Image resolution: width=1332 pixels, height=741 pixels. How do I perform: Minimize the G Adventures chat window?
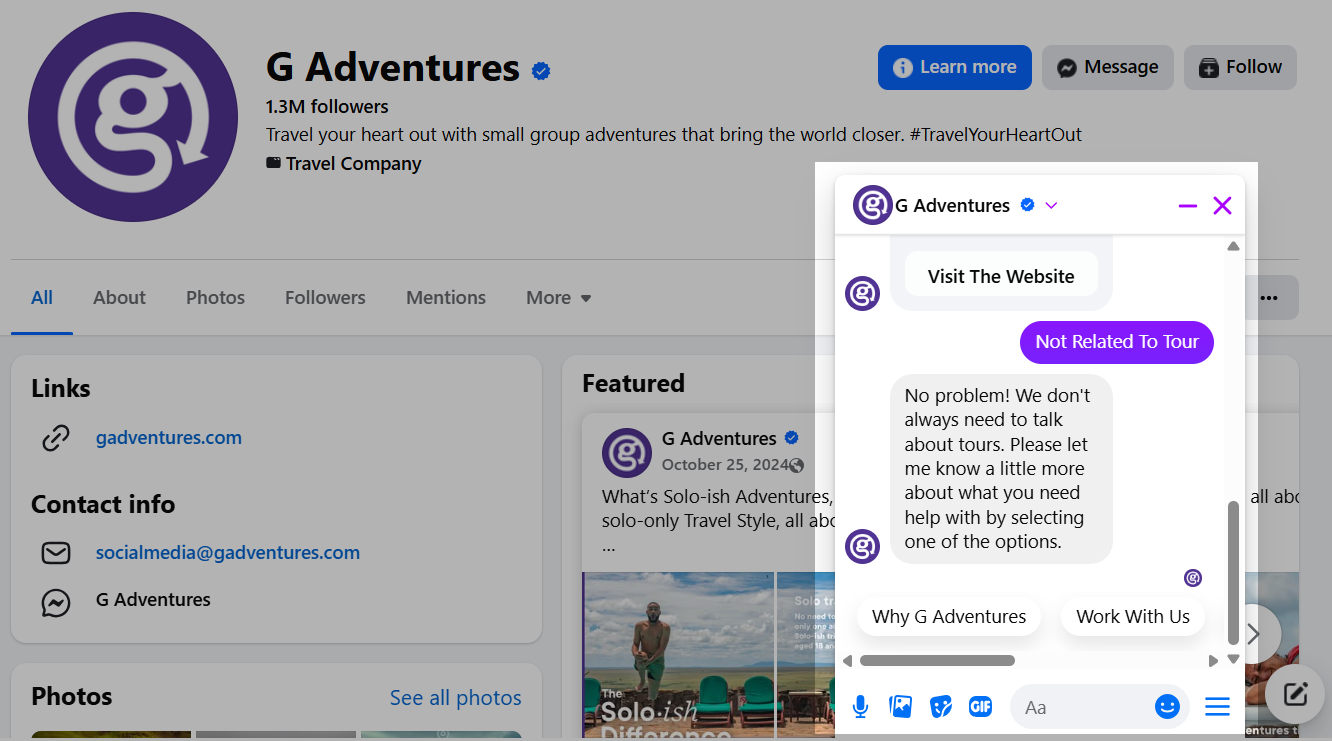[1187, 205]
